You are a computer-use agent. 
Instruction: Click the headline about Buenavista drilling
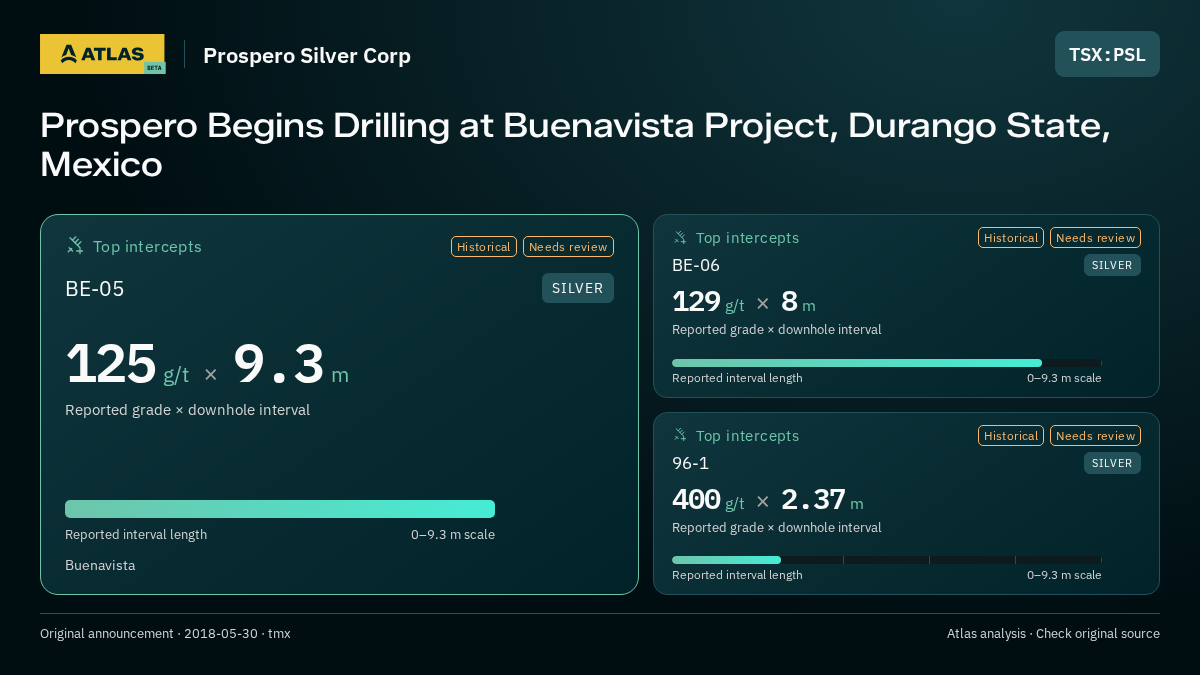[576, 145]
